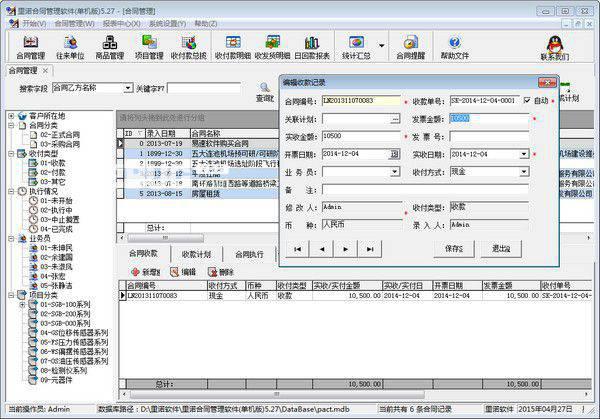
Task: Switch to the 合同执行 tab
Action: coord(249,254)
